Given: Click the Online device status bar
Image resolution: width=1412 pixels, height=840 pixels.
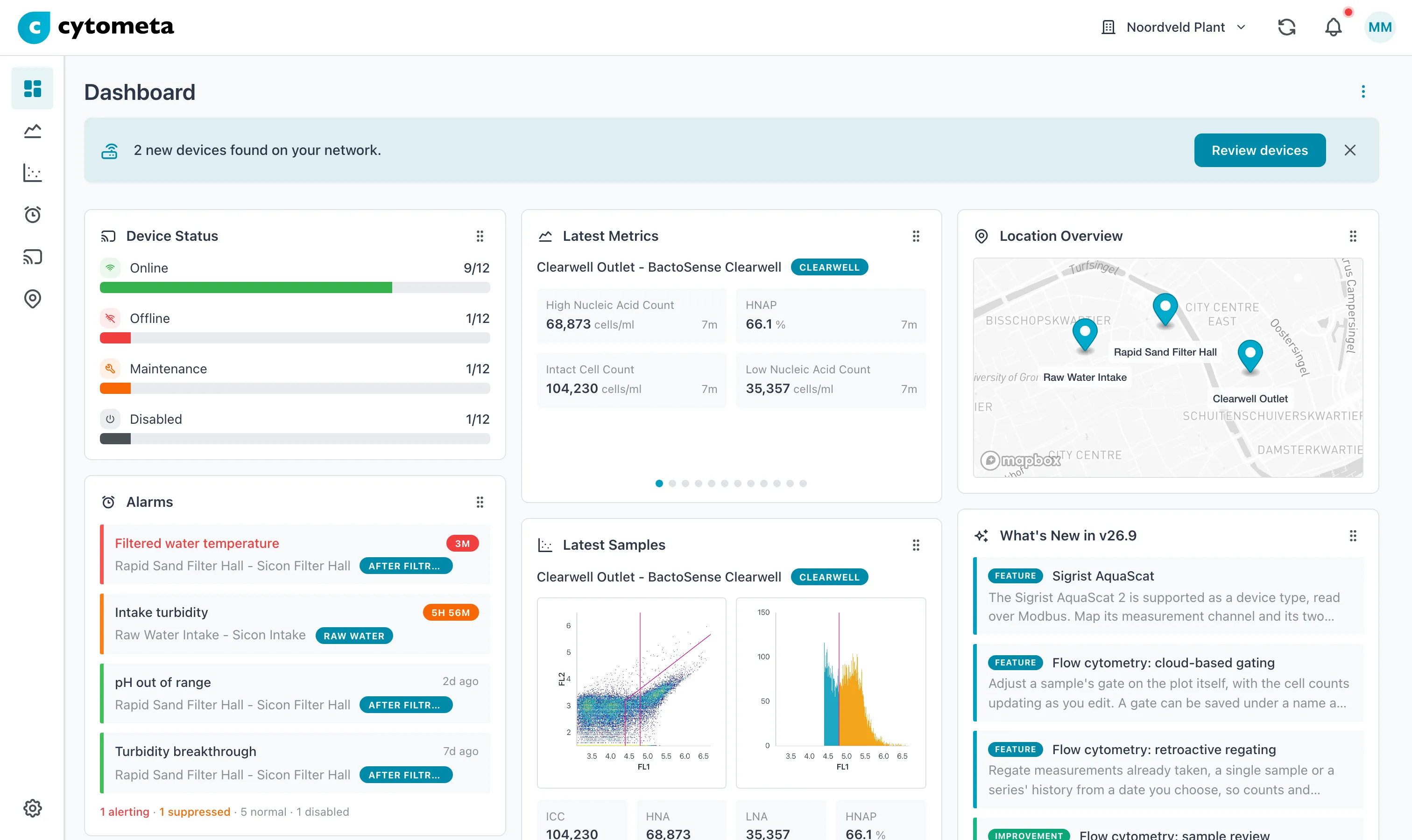Looking at the screenshot, I should point(295,287).
